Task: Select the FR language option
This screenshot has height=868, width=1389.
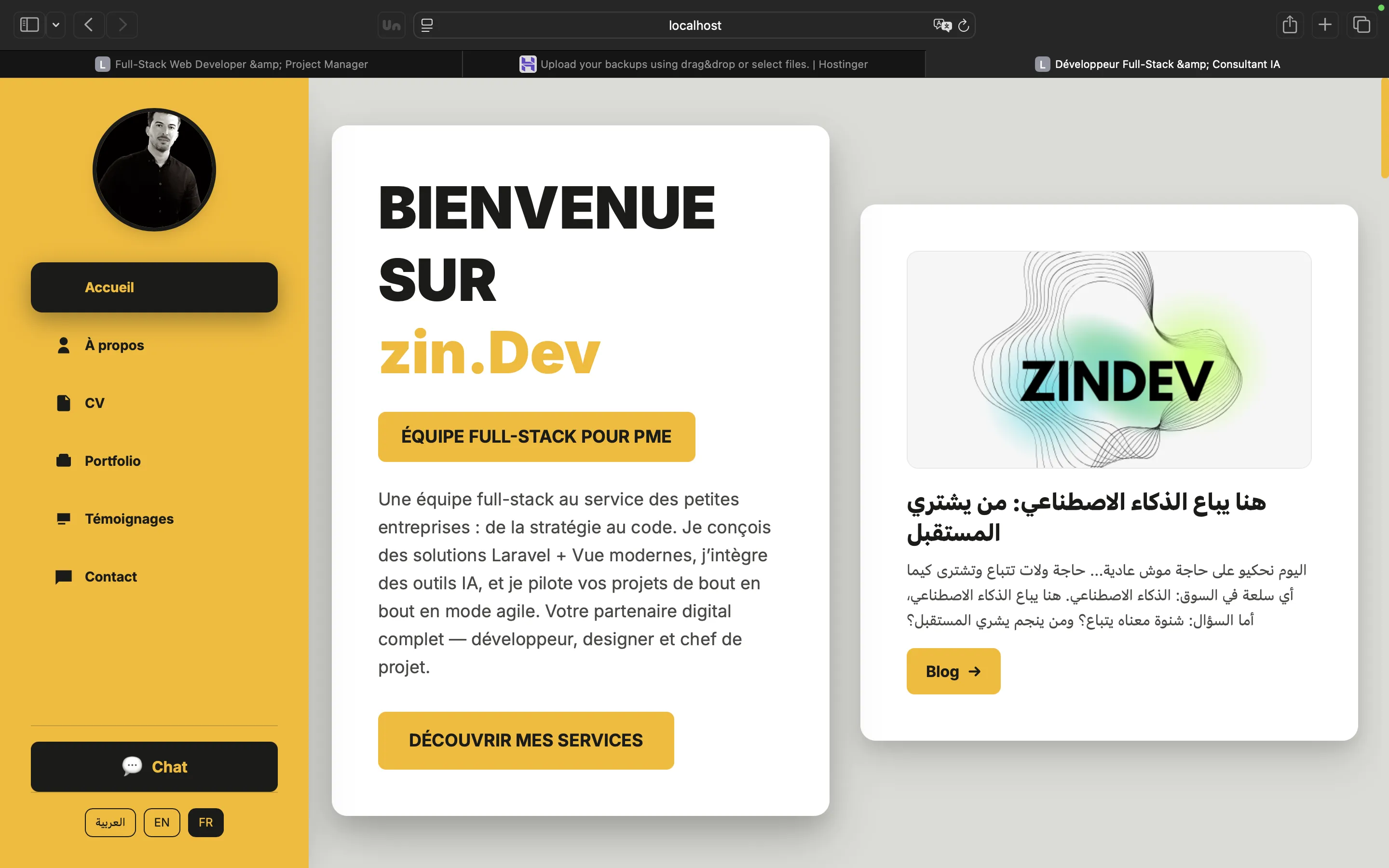Action: (x=205, y=822)
